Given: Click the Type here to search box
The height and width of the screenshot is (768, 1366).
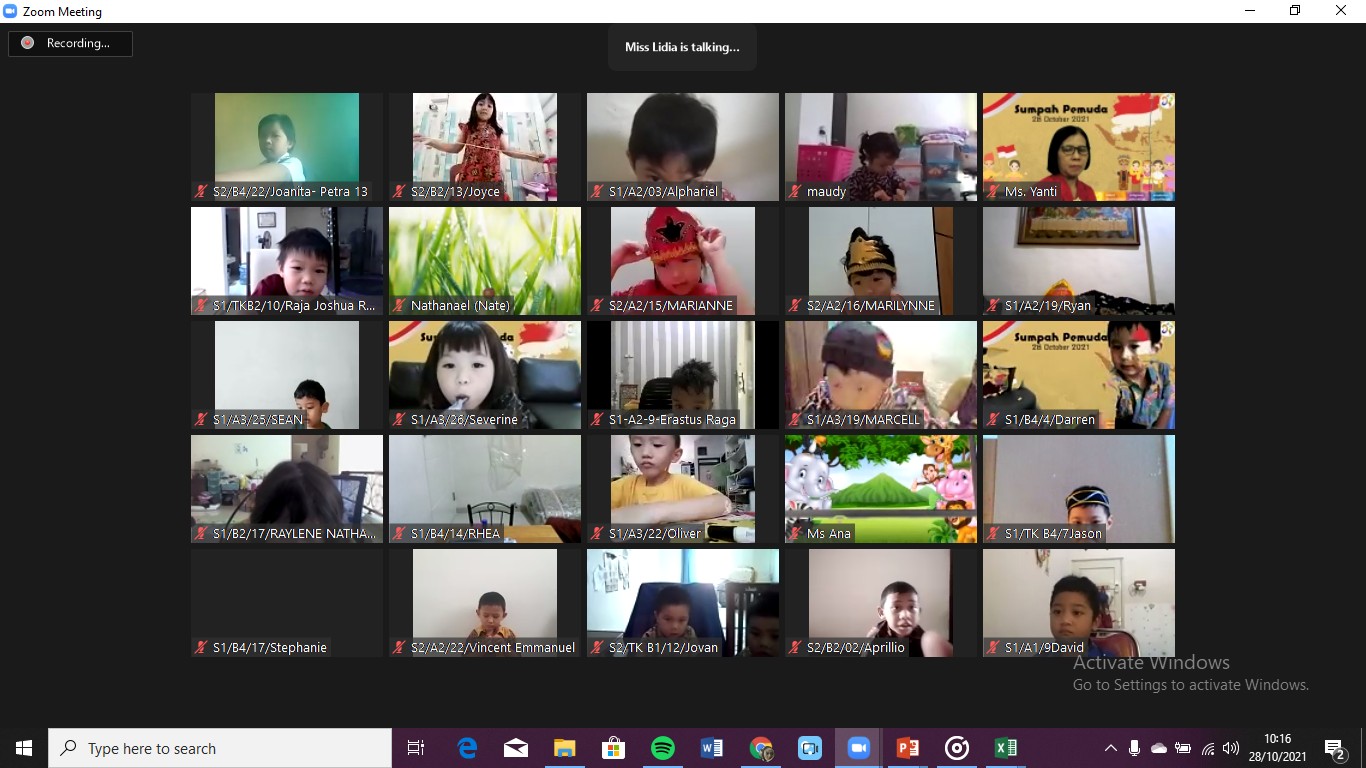Looking at the screenshot, I should tap(220, 748).
